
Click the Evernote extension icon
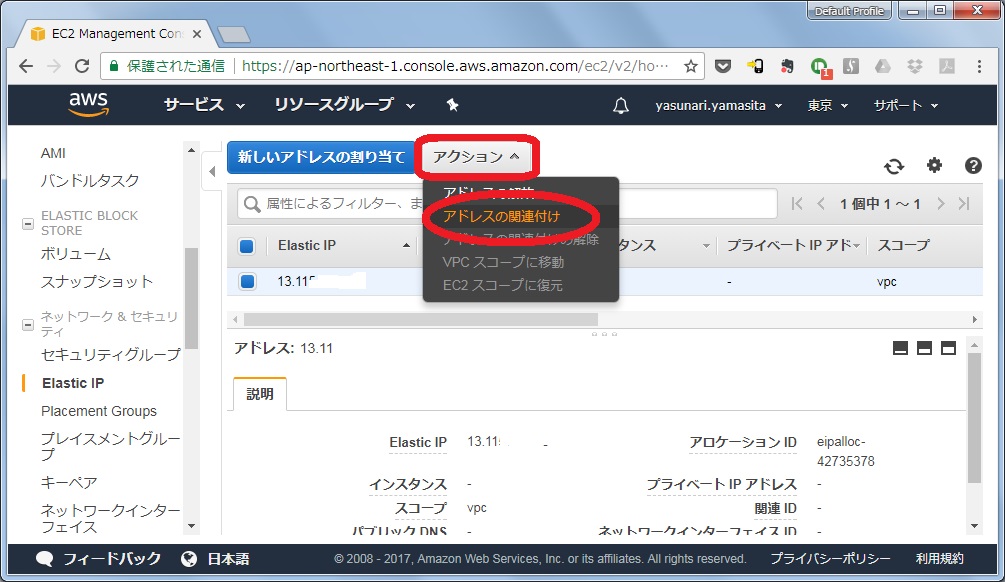pyautogui.click(x=787, y=66)
